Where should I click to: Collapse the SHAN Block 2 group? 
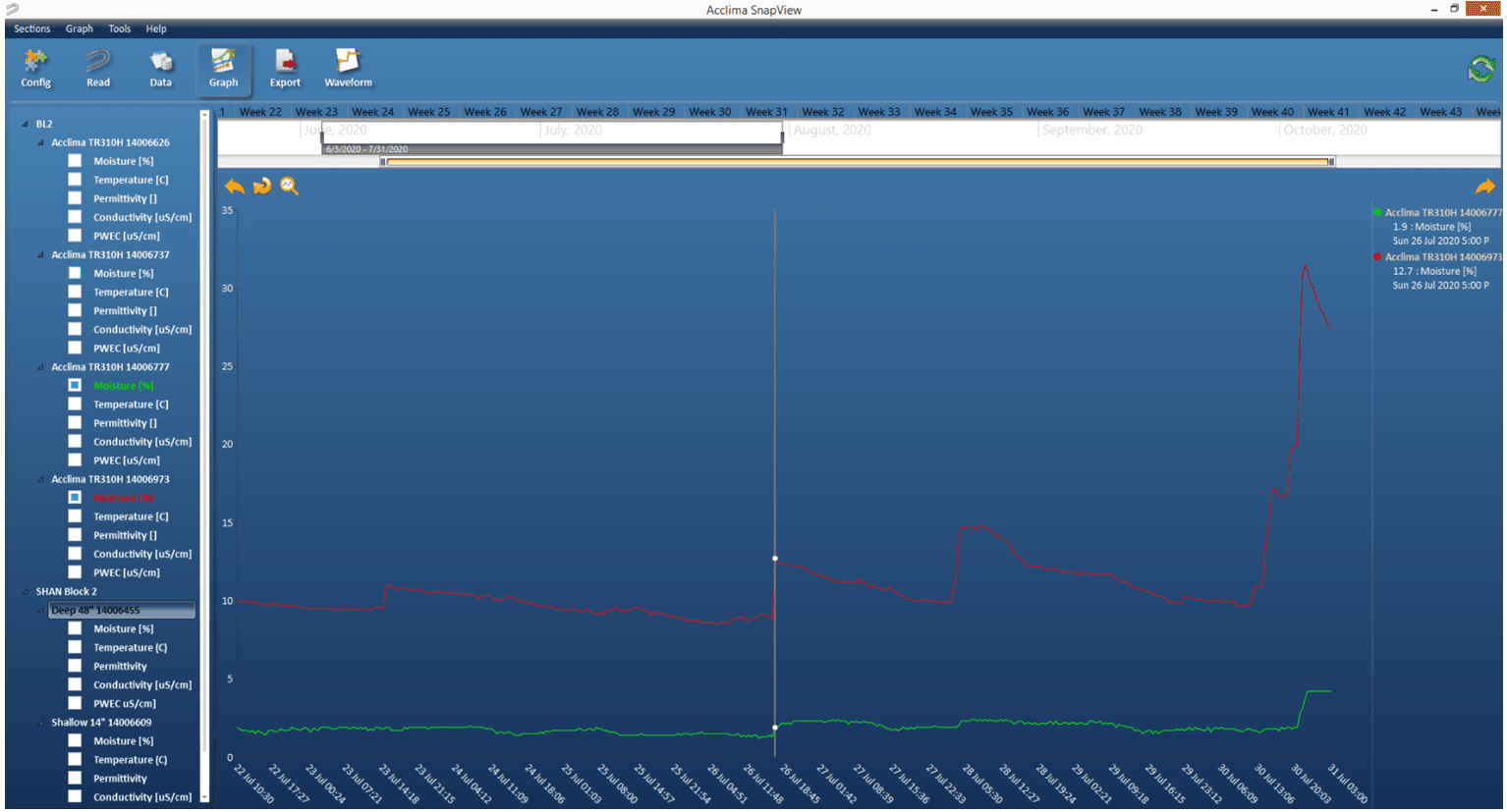click(x=26, y=592)
